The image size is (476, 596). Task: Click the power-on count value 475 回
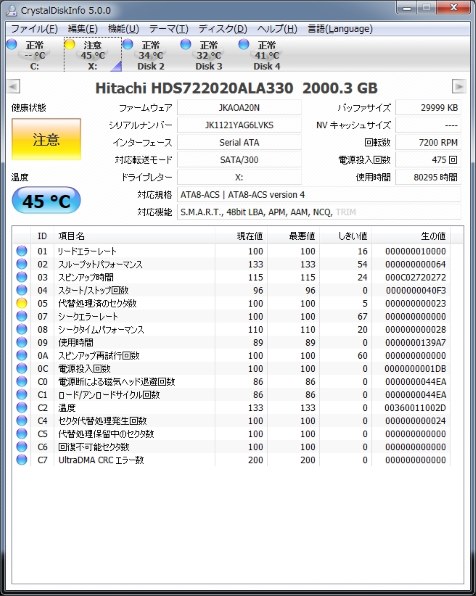coord(428,160)
